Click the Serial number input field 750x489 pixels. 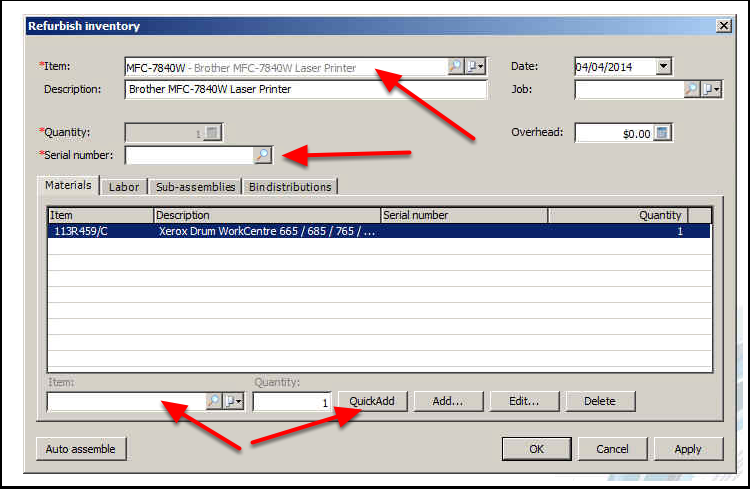189,155
